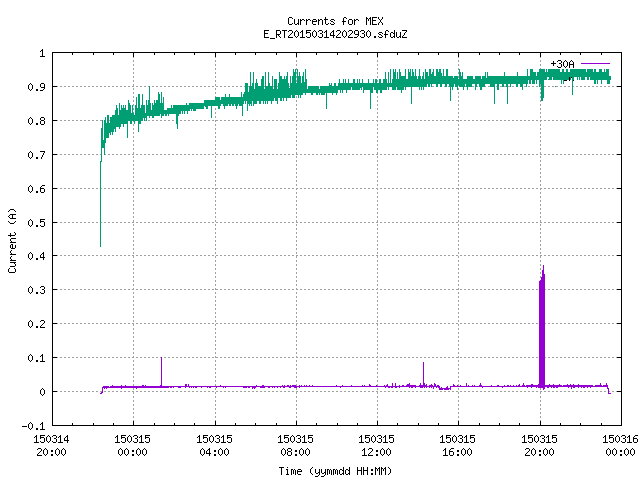This screenshot has width=640, height=480.
Task: Click the x-axis label 'Time (yymmdd HH:MM)'
Action: 335,471
